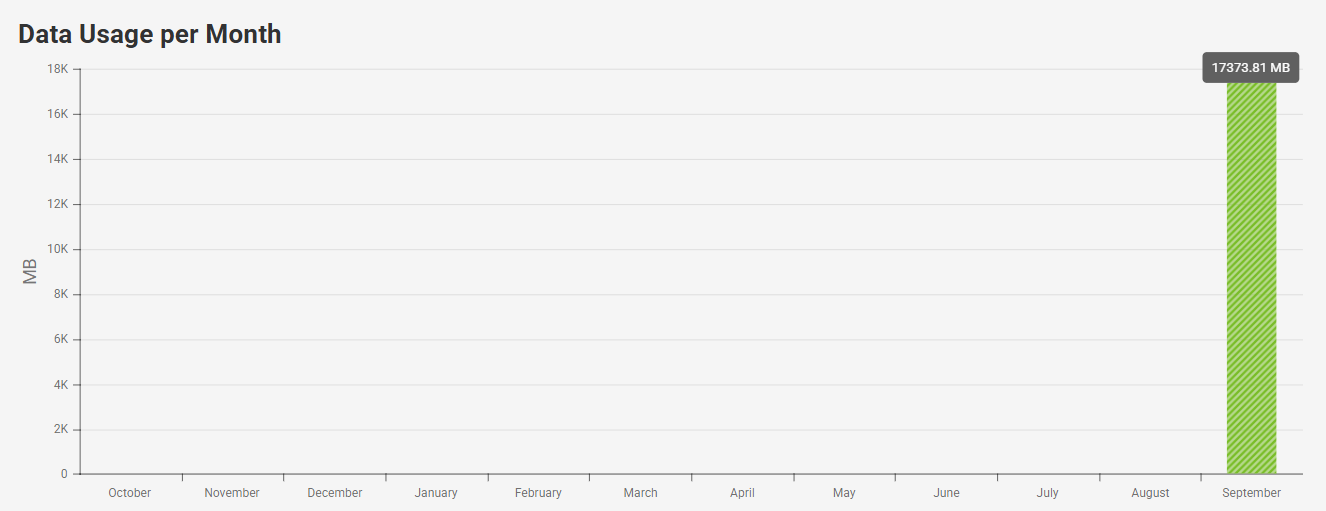Click the April month label
Viewport: 1326px width, 511px height.
coord(742,493)
